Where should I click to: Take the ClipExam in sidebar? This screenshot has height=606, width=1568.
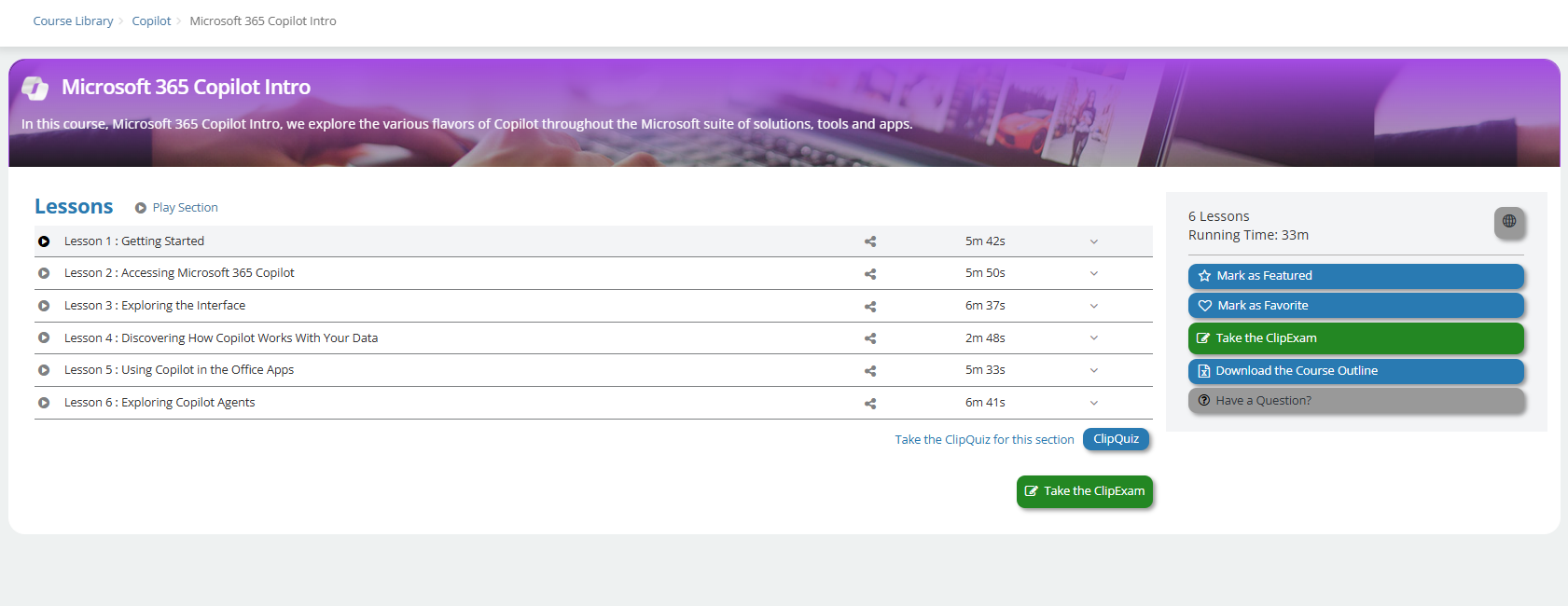point(1356,338)
